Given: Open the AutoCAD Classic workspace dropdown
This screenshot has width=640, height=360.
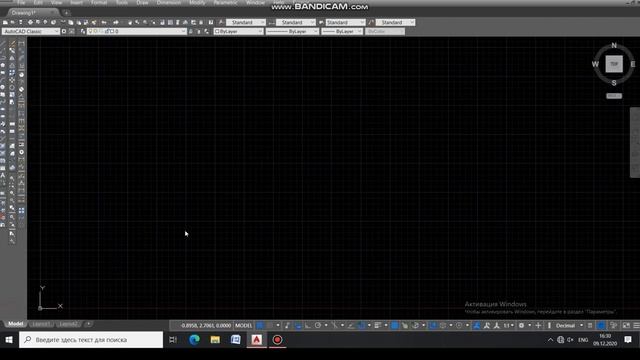Looking at the screenshot, I should [31, 31].
